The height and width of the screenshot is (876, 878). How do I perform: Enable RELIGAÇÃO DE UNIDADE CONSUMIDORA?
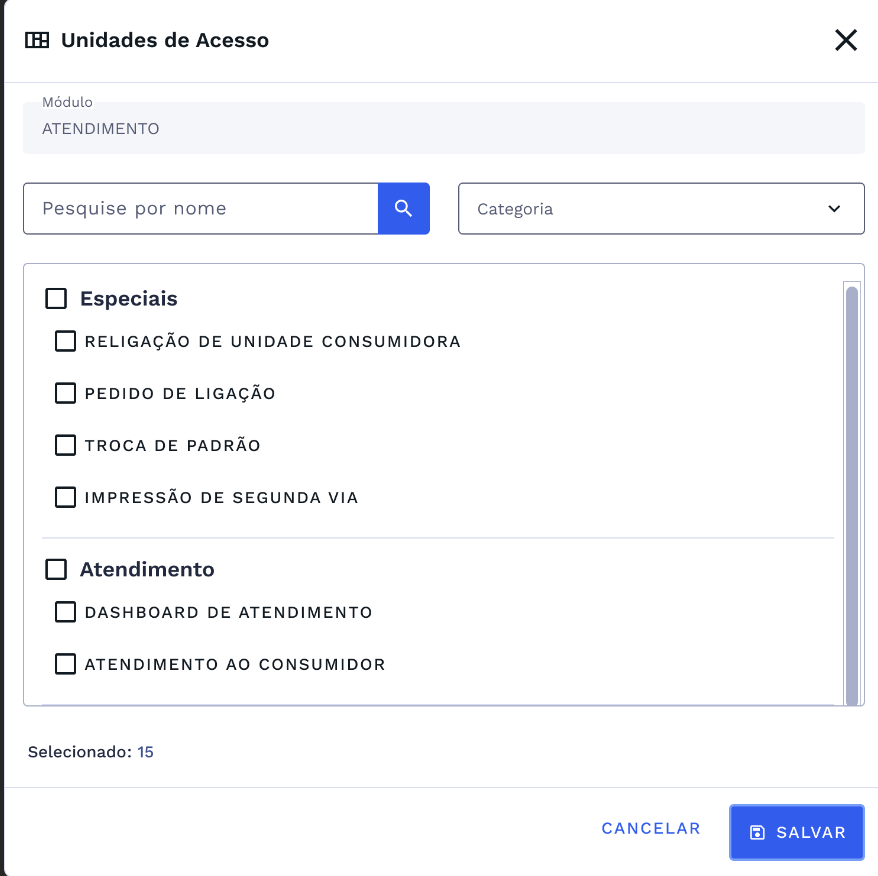[65, 341]
